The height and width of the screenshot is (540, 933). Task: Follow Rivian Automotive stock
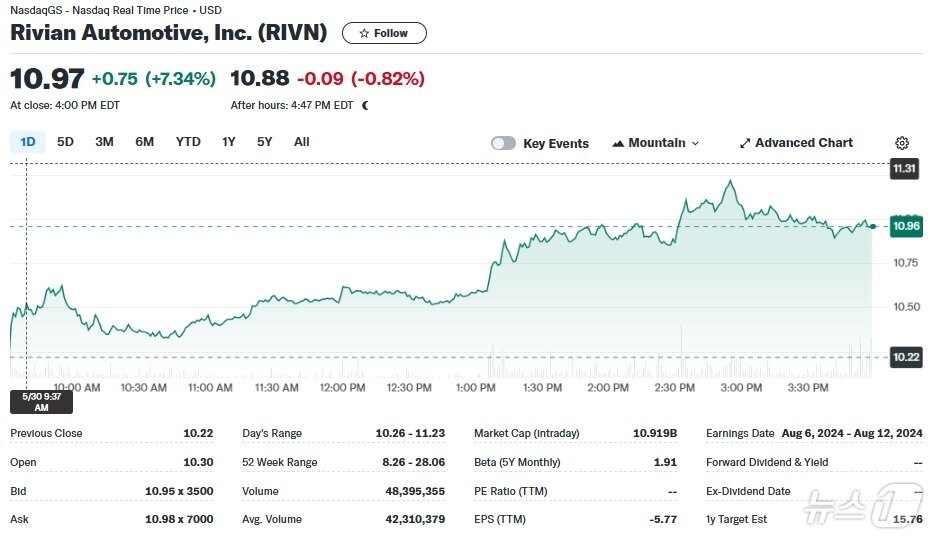click(384, 33)
